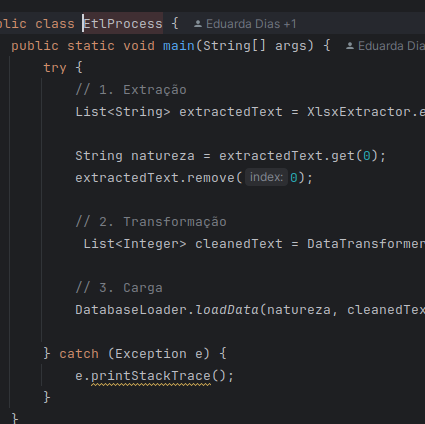
Task: Click the try keyword
Action: 55,68
